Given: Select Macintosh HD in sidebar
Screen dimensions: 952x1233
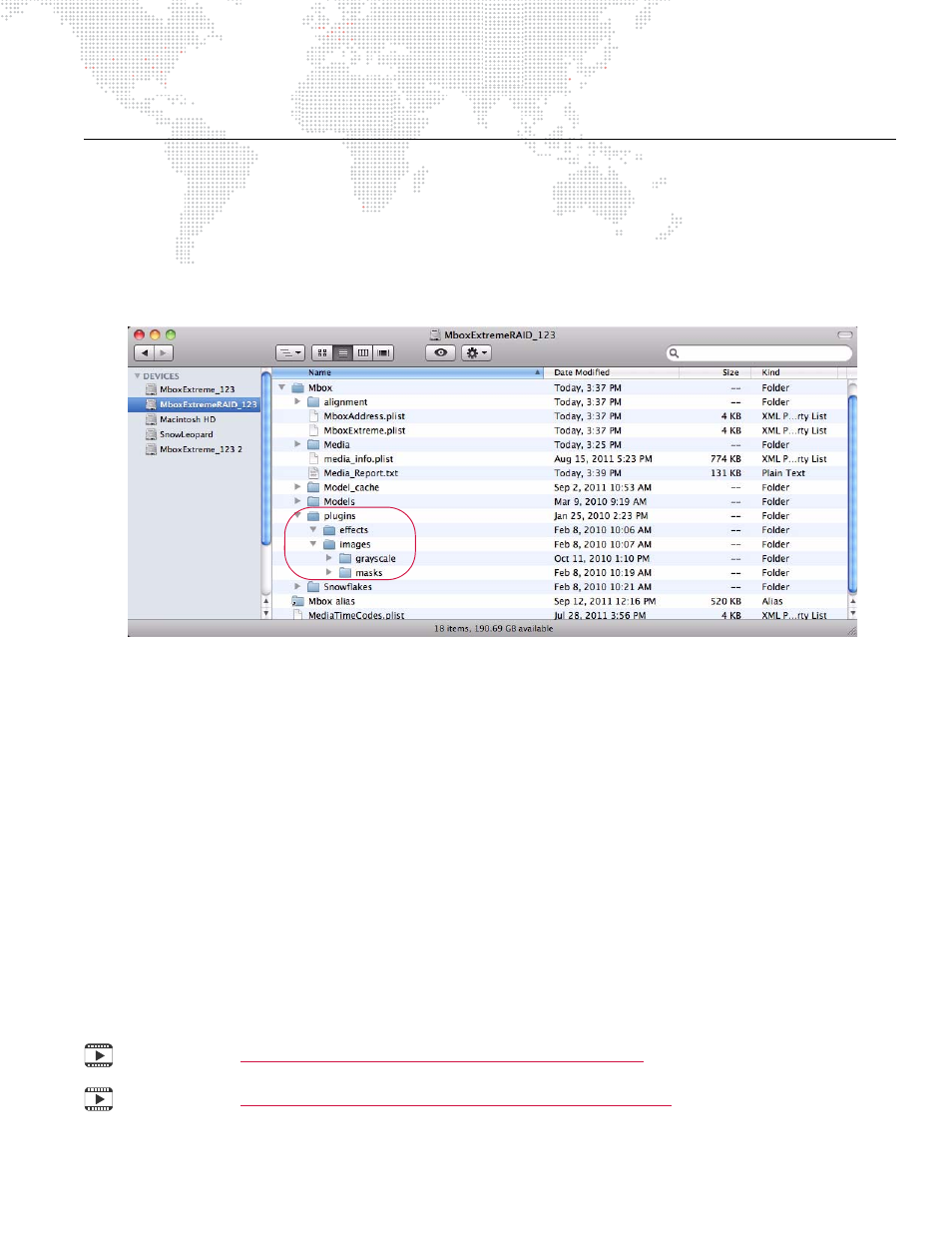Looking at the screenshot, I should [x=196, y=419].
